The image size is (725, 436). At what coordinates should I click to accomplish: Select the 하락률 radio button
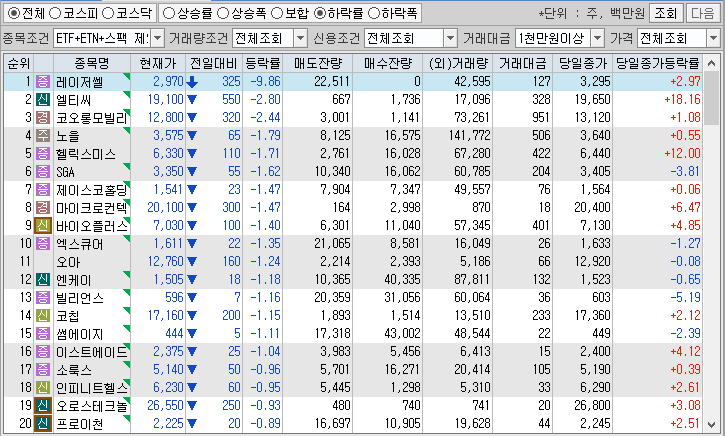pyautogui.click(x=319, y=13)
